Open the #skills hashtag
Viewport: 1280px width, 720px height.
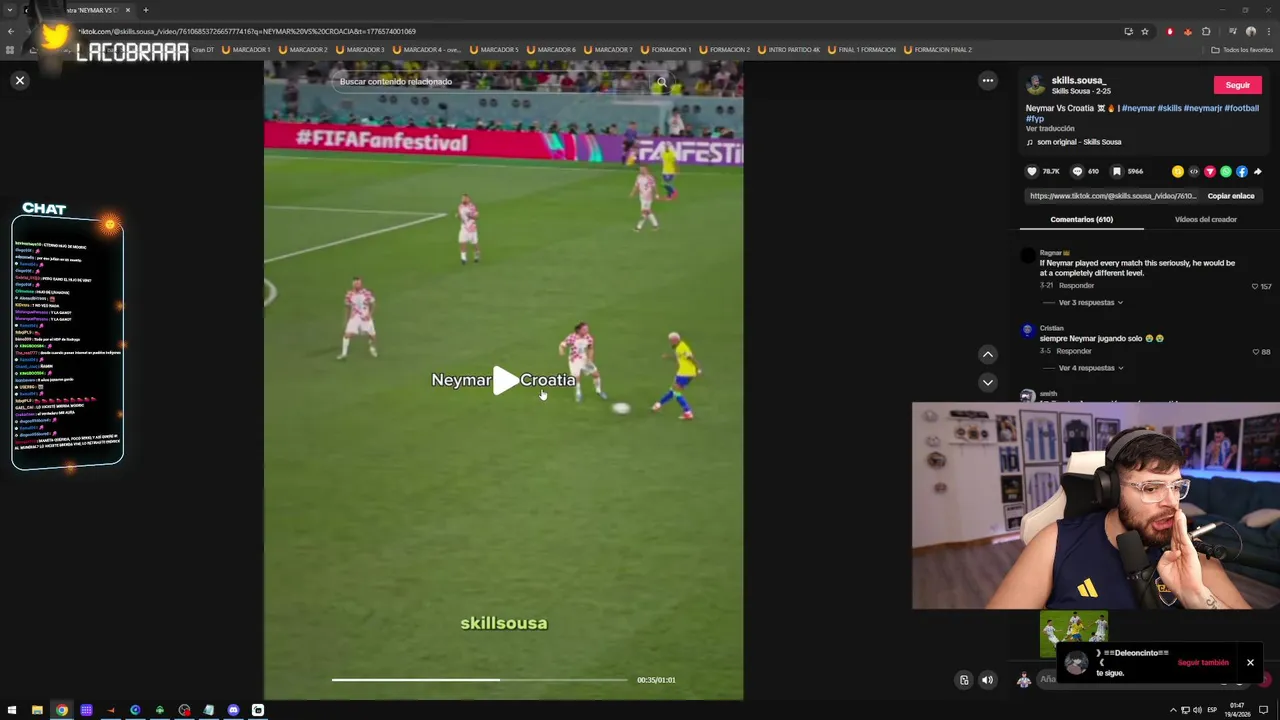1169,108
